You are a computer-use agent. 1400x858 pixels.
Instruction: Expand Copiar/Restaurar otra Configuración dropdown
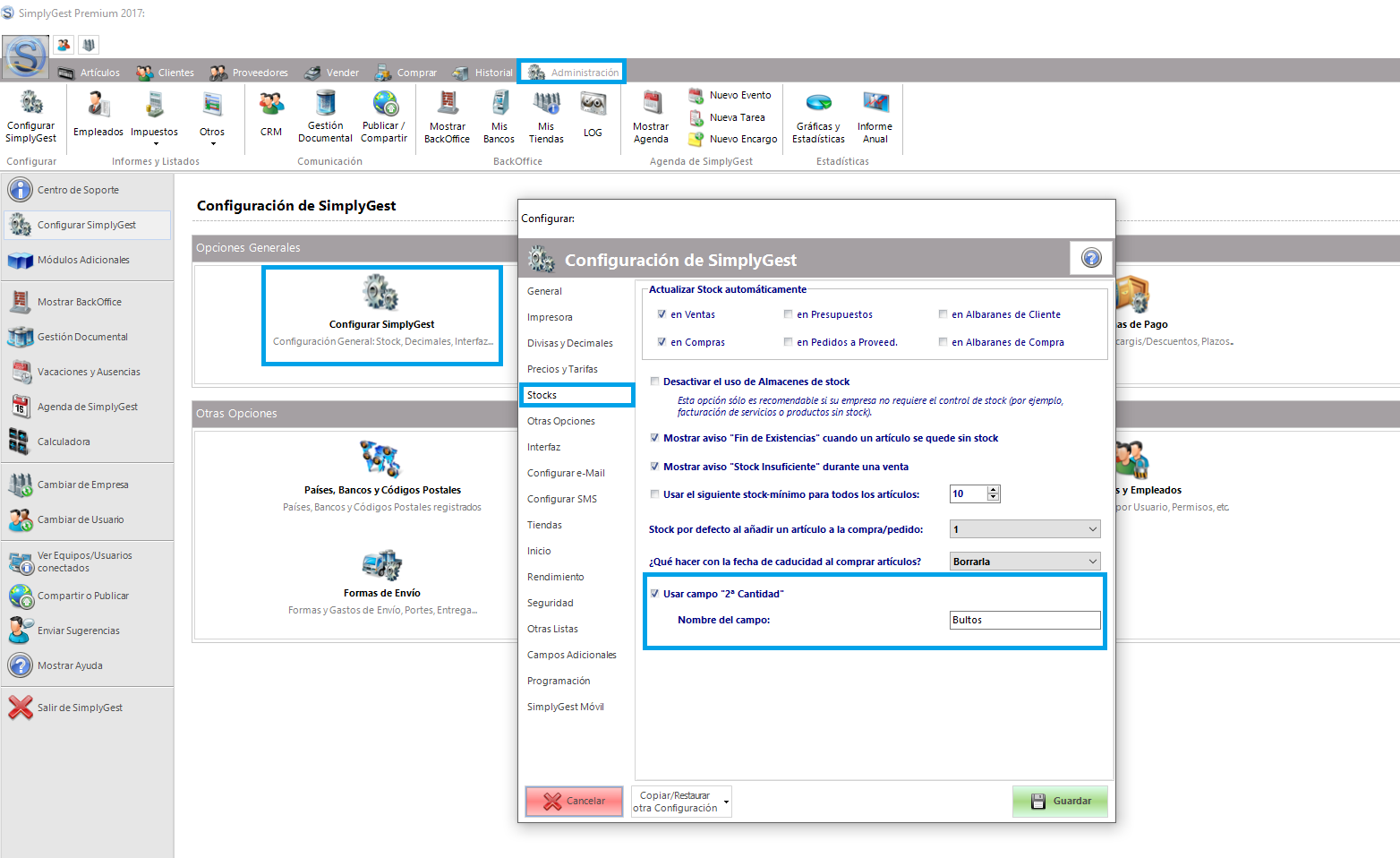(726, 802)
